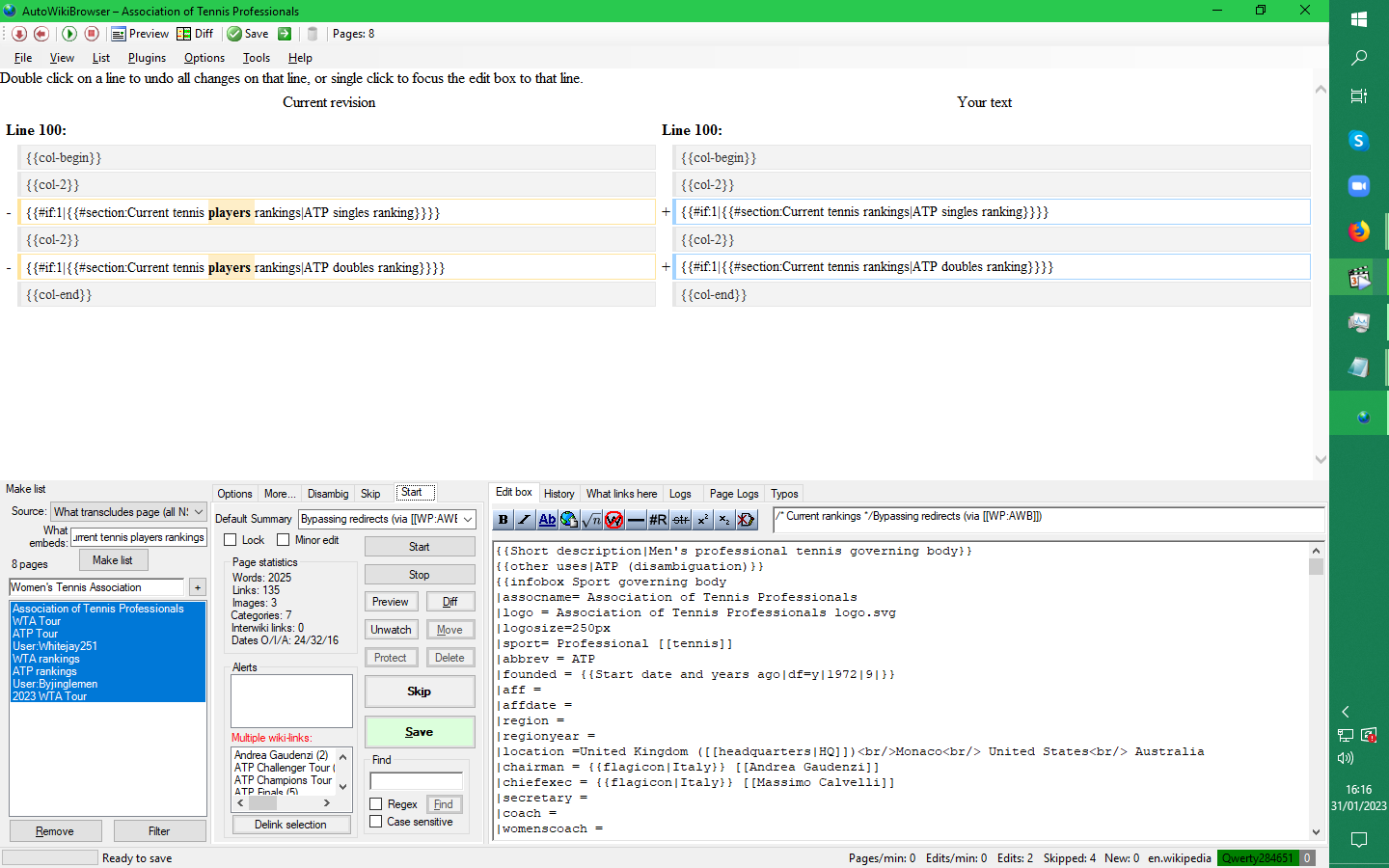Click the red Stop square icon

(92, 34)
